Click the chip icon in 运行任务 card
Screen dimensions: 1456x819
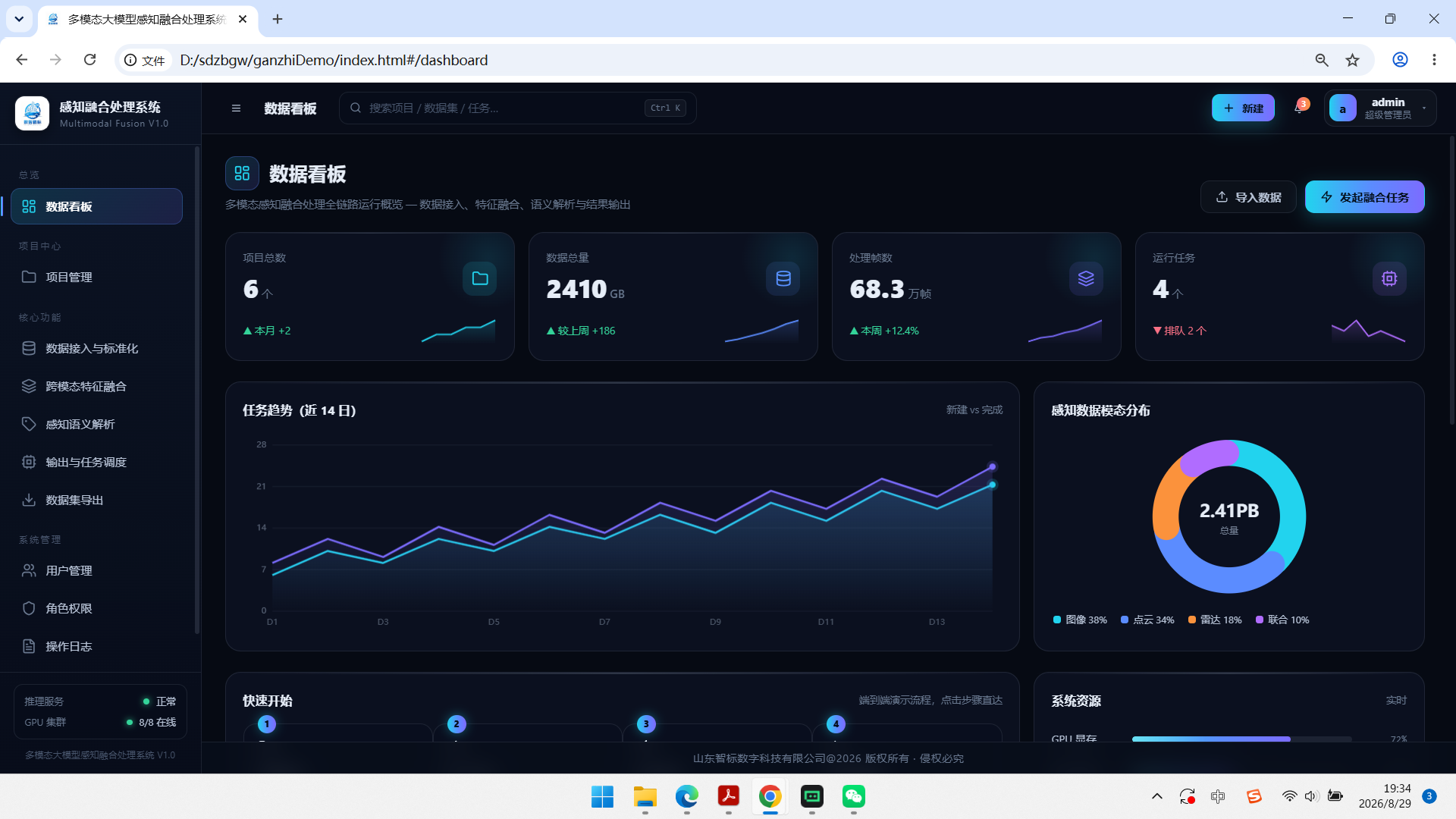[x=1389, y=278]
